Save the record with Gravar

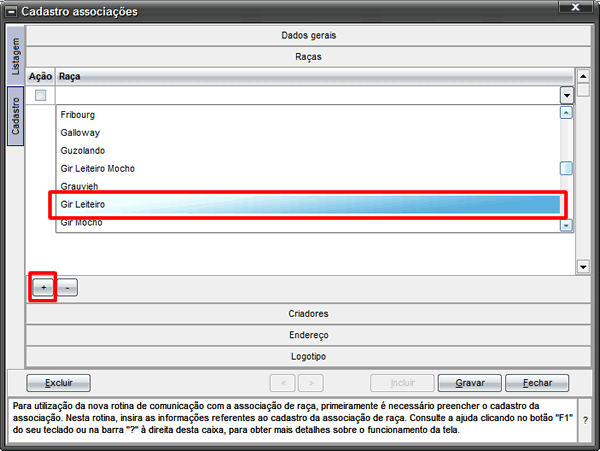coord(470,383)
